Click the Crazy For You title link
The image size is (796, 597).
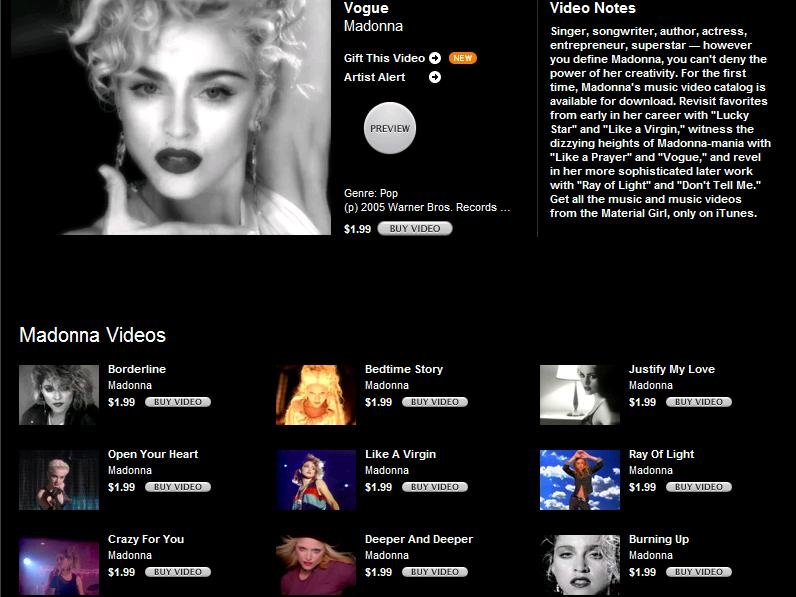tap(146, 539)
